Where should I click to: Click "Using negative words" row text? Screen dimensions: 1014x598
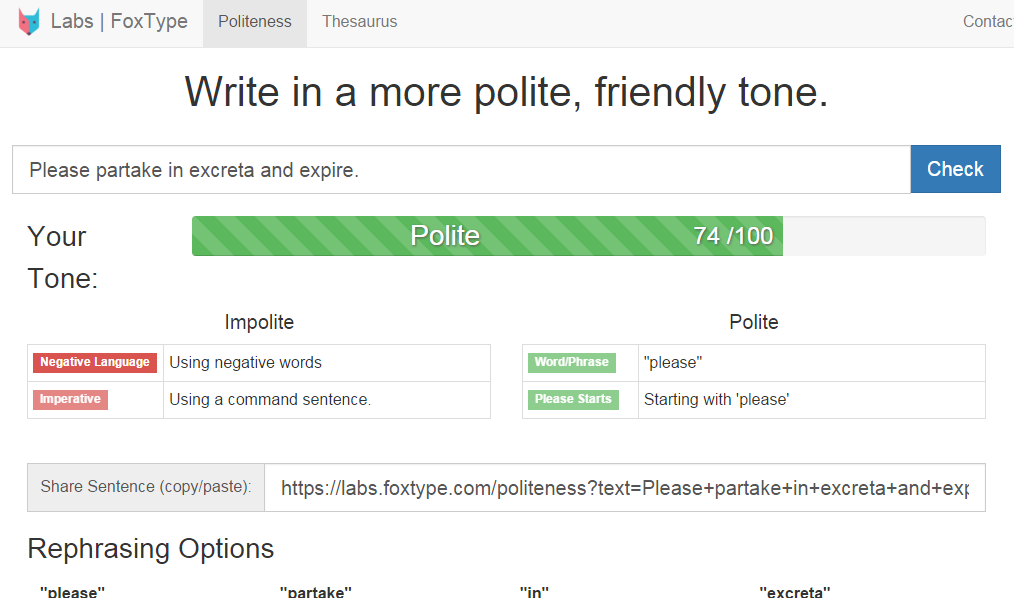point(245,363)
